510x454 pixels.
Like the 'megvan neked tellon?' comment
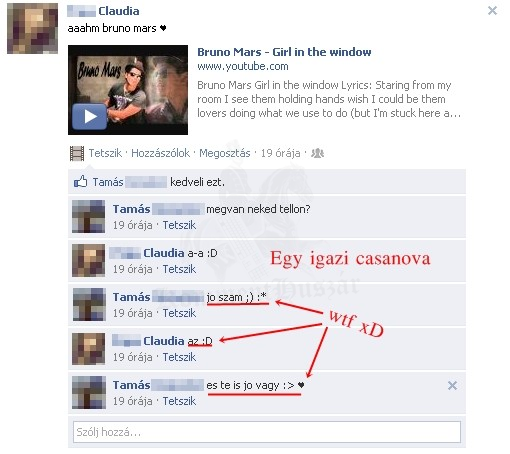click(179, 225)
